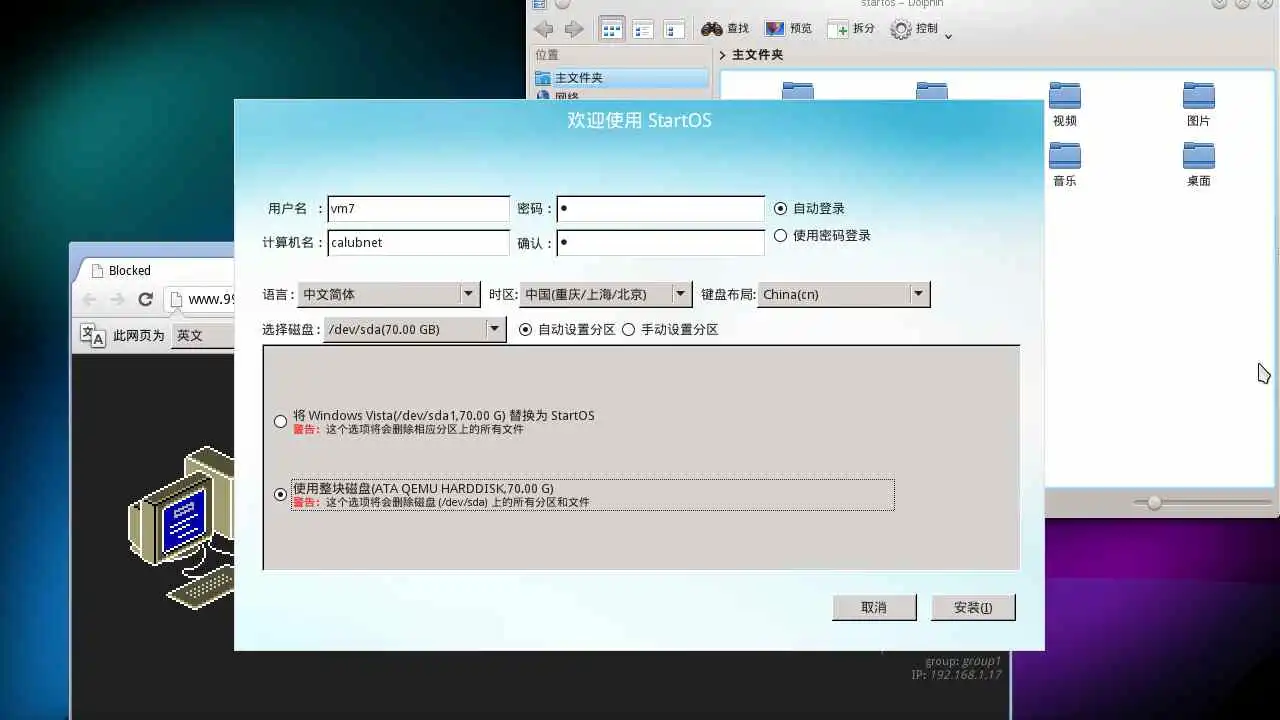Viewport: 1280px width, 720px height.
Task: Click the 用户名 input containing vm7
Action: click(x=418, y=209)
